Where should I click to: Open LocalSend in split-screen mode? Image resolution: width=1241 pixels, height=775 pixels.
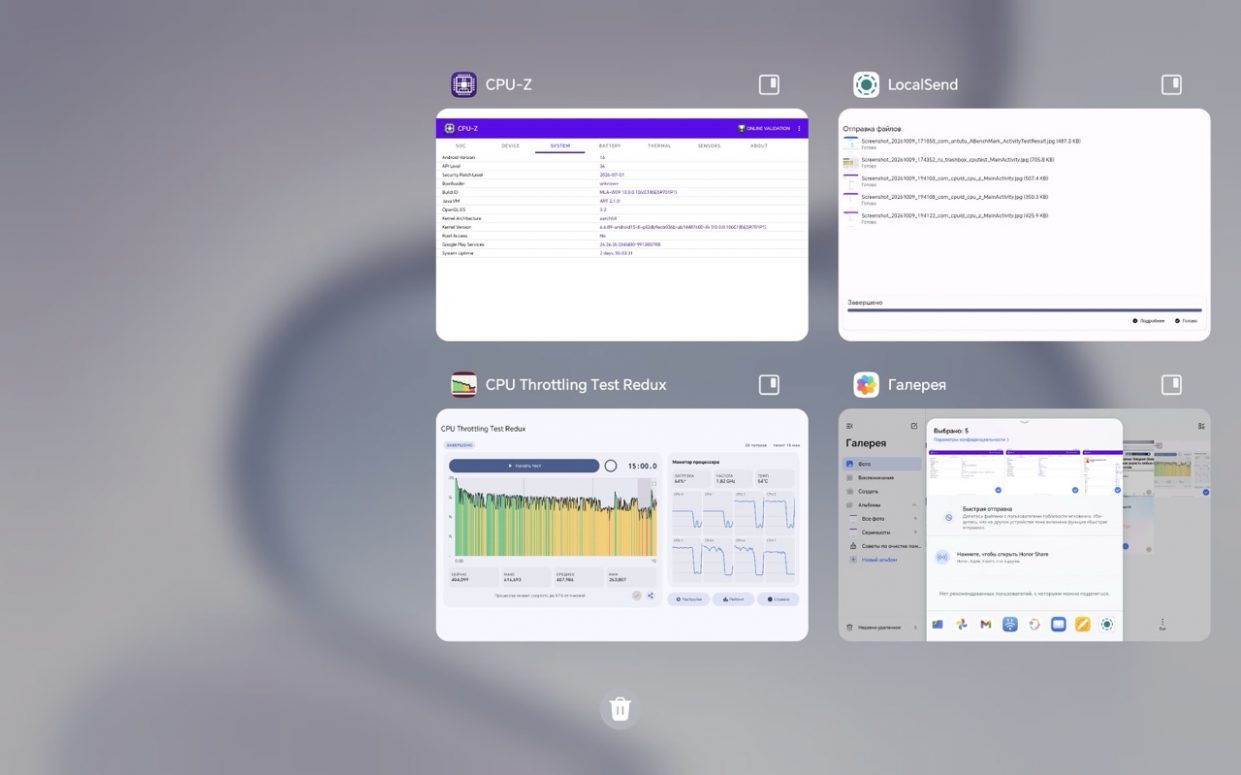[x=1171, y=84]
